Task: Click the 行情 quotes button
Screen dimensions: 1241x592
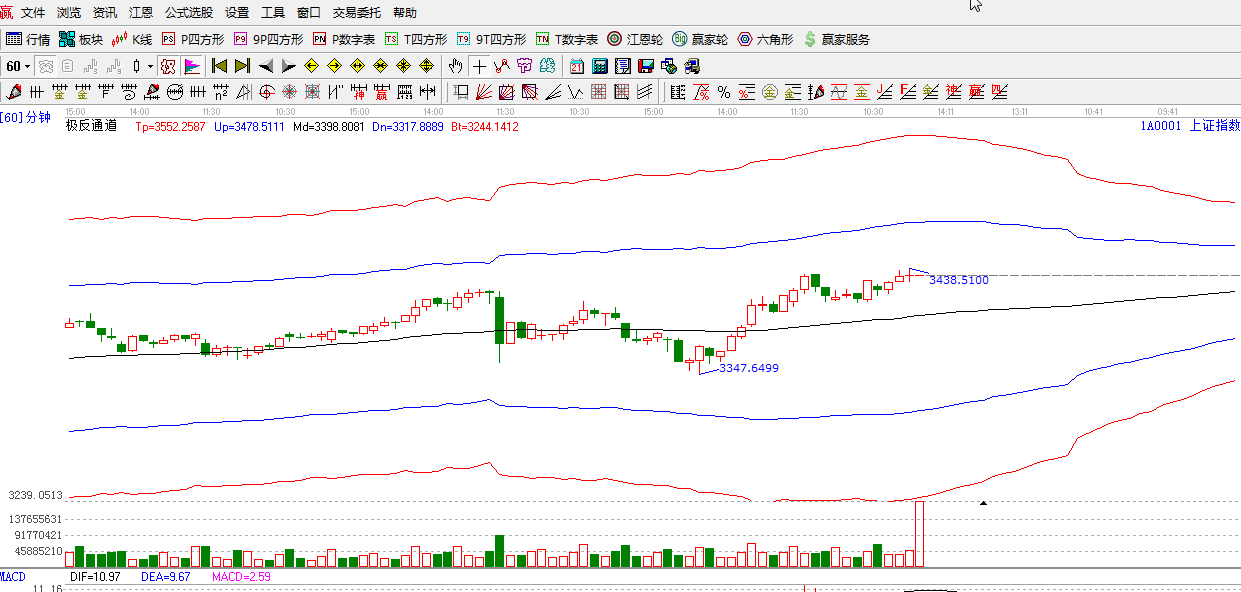Action: click(x=28, y=39)
